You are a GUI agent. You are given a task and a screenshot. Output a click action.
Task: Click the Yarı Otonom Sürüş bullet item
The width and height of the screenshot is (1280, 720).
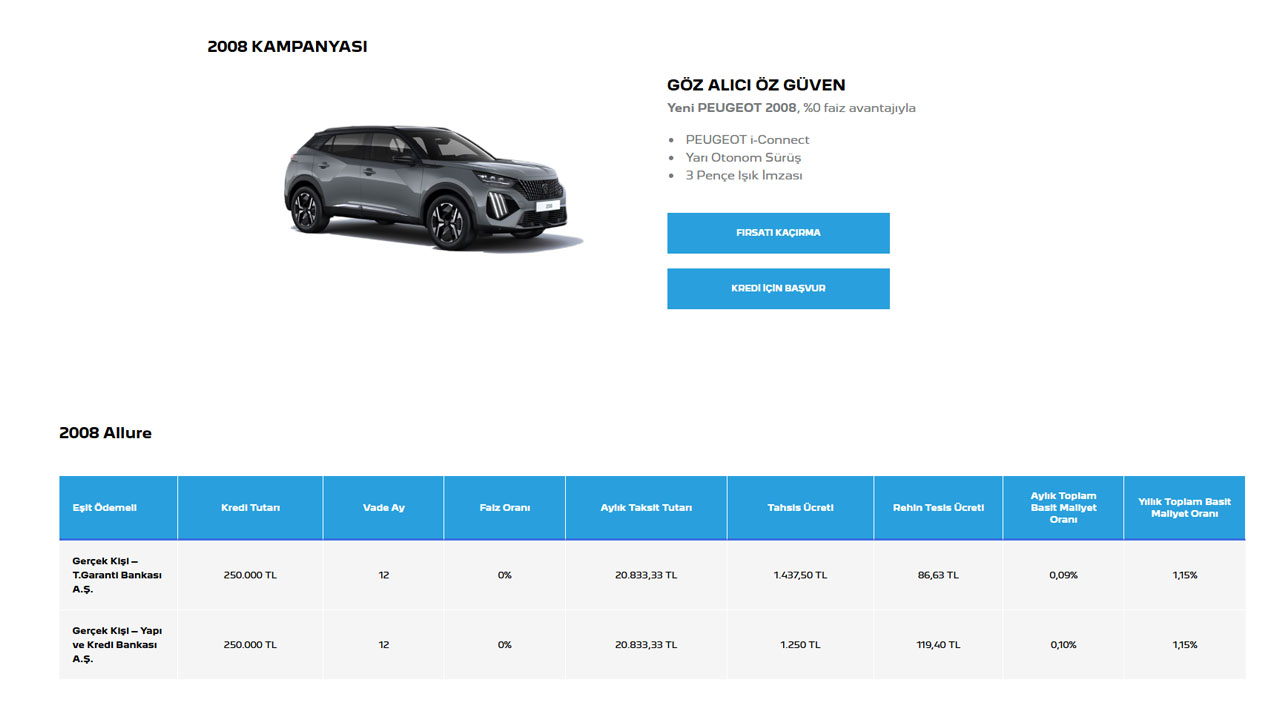tap(743, 158)
